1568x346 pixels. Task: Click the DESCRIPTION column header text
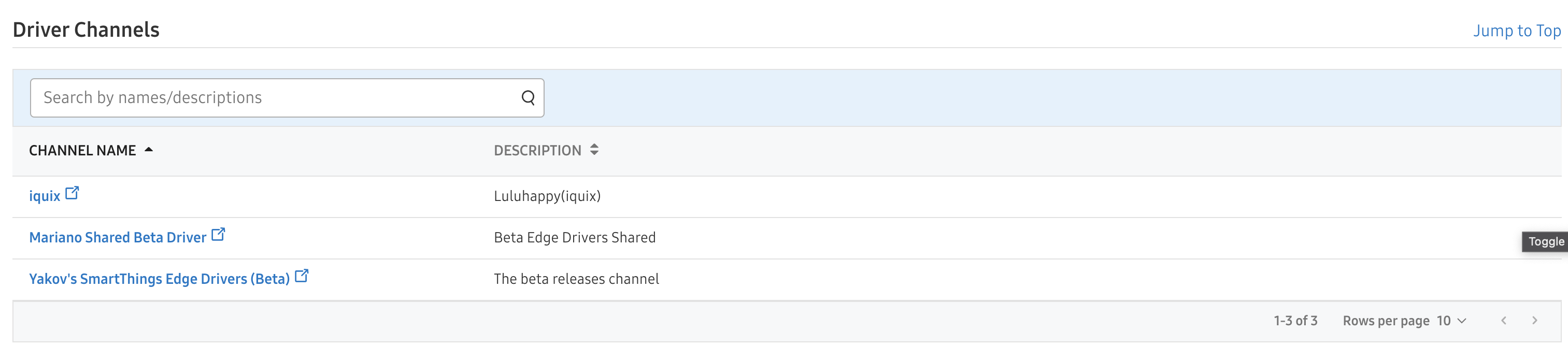[537, 150]
